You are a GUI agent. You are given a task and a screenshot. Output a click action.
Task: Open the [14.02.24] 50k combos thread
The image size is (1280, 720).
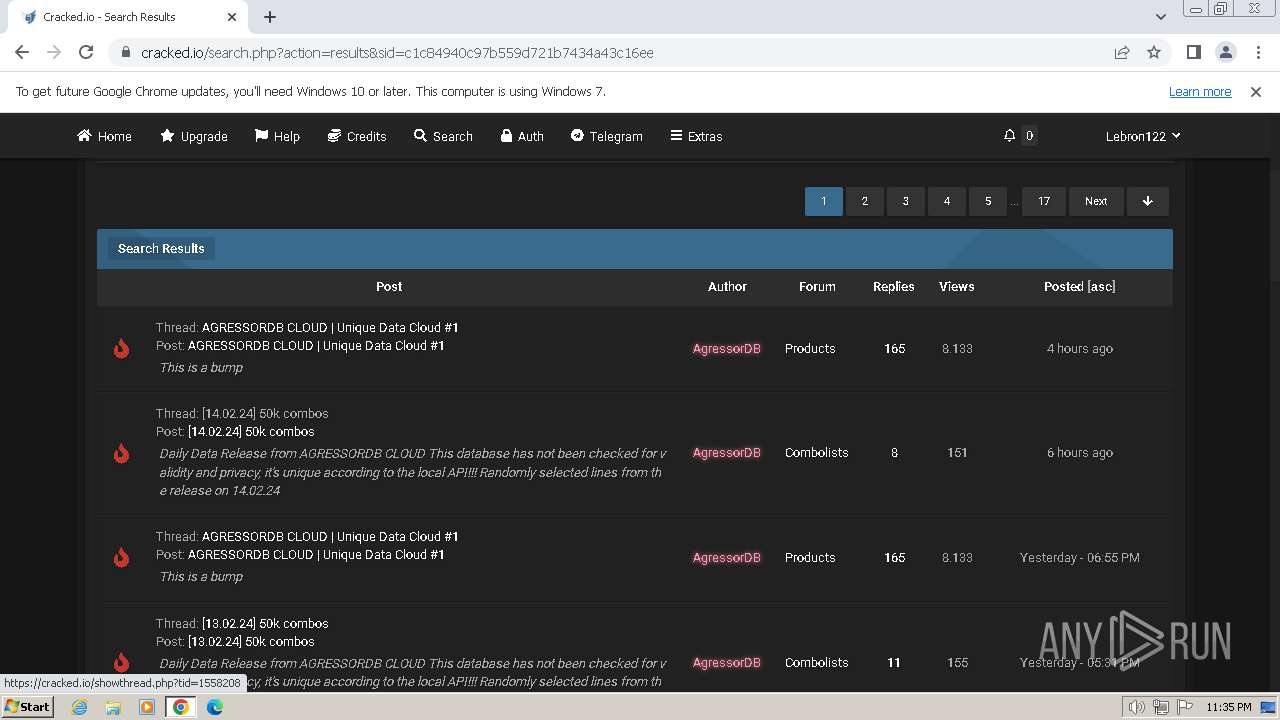(265, 413)
